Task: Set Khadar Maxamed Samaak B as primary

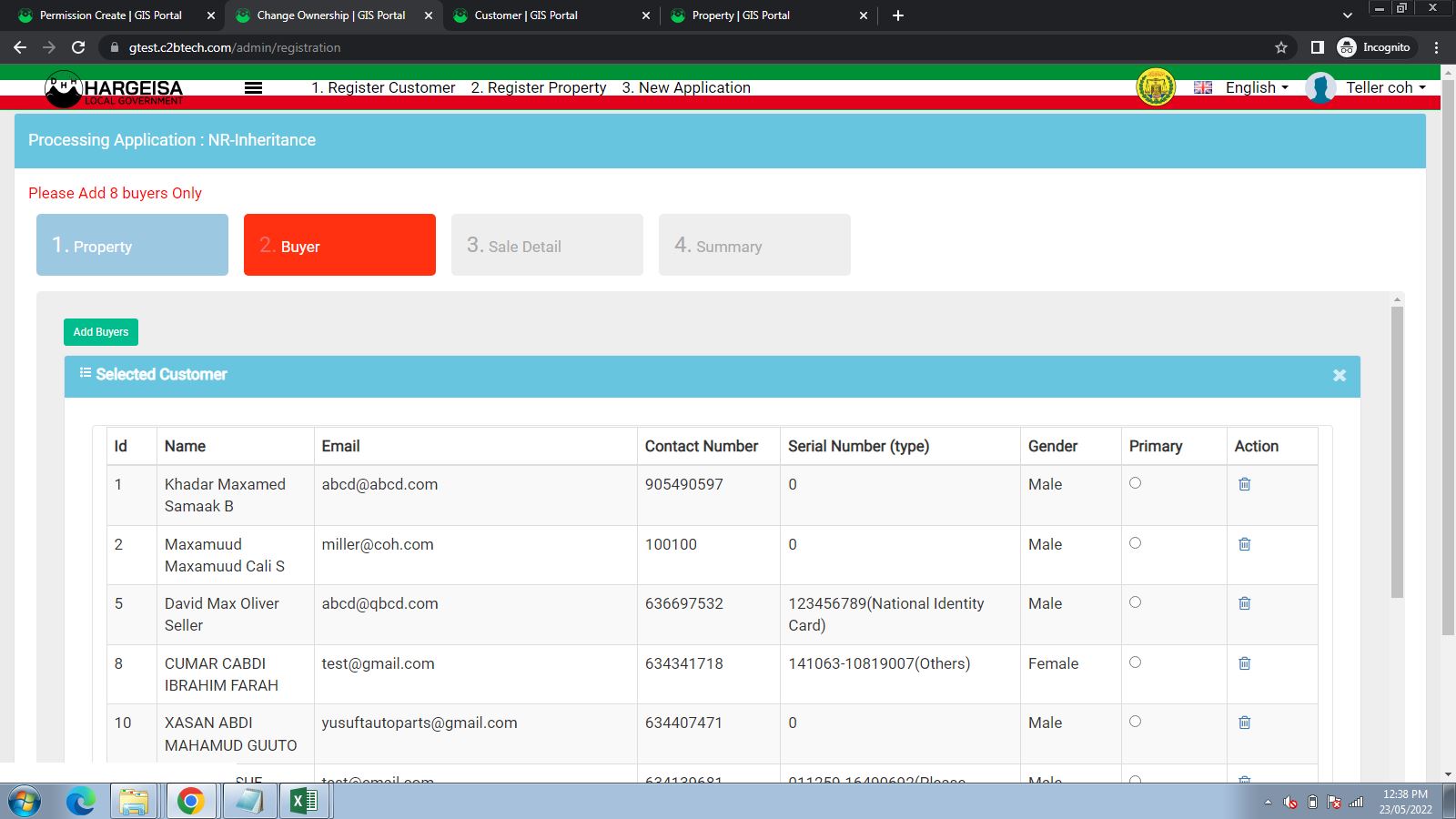Action: (1135, 483)
